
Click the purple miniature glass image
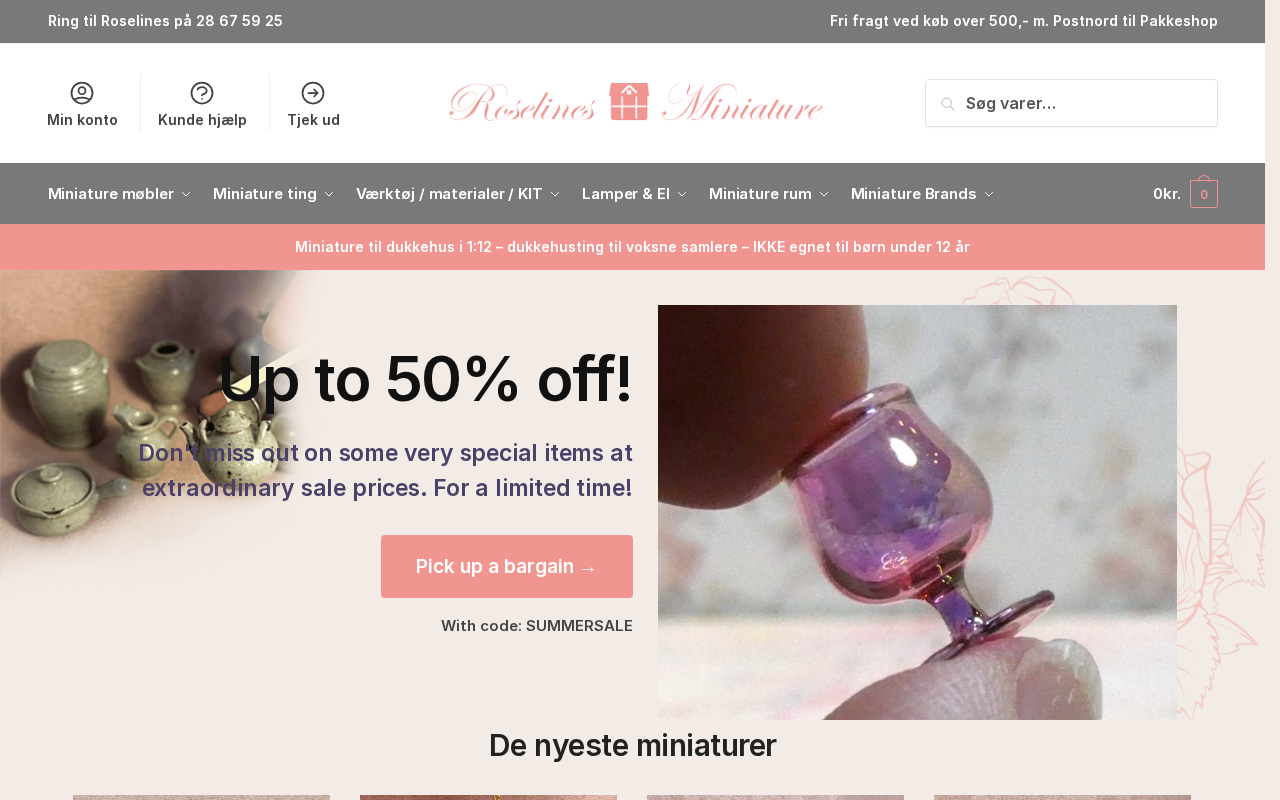pyautogui.click(x=917, y=512)
